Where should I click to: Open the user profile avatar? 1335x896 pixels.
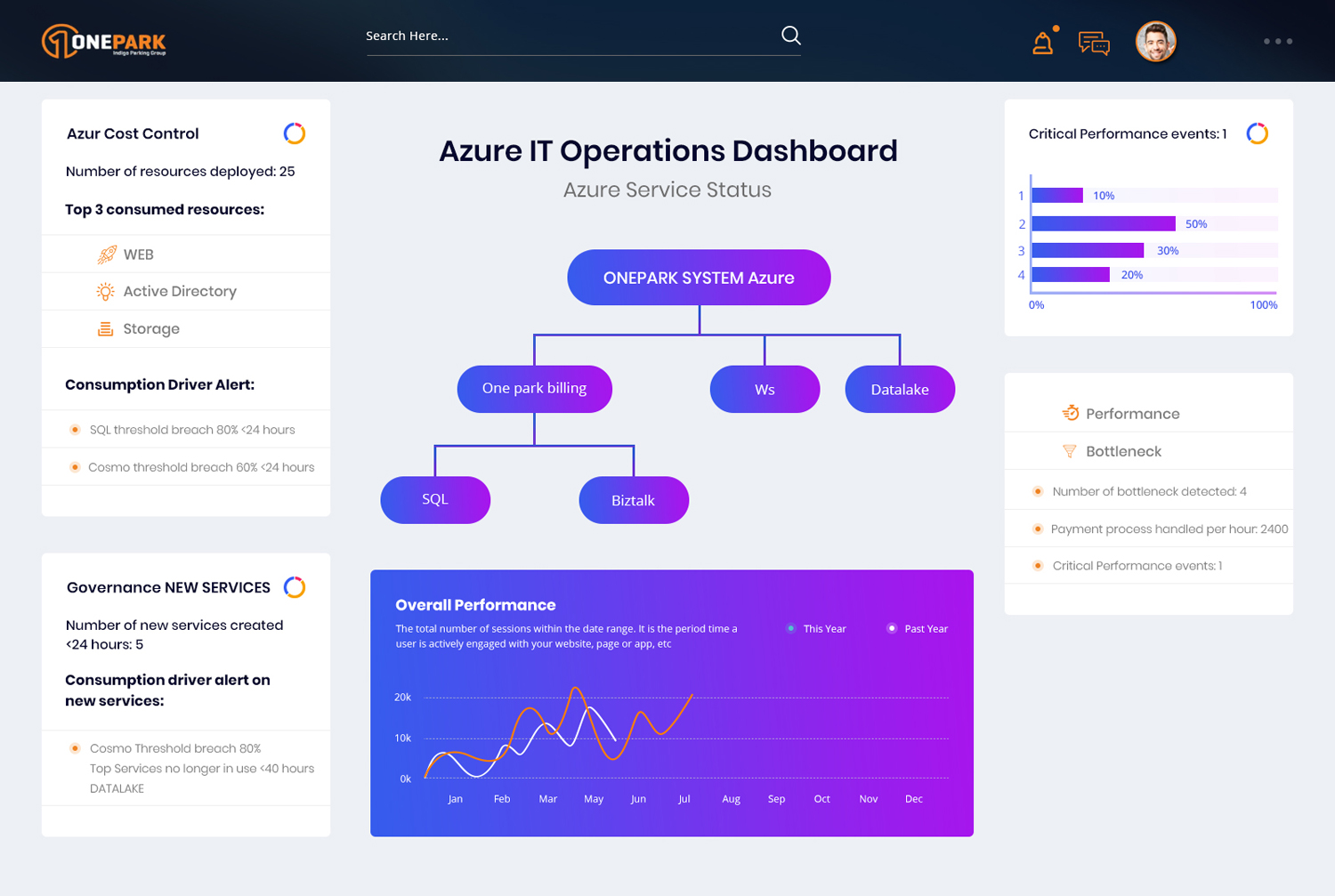click(1156, 42)
